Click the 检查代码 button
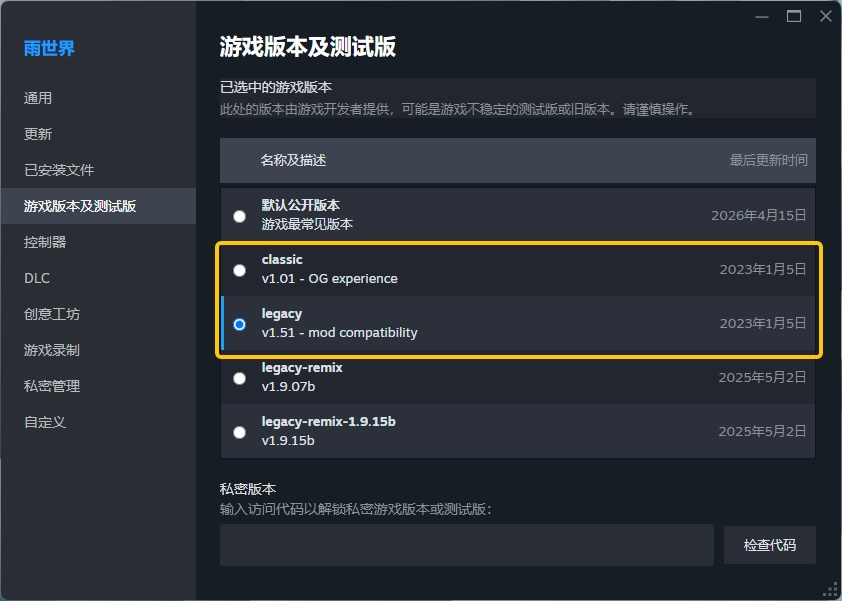Image resolution: width=842 pixels, height=601 pixels. coord(770,545)
